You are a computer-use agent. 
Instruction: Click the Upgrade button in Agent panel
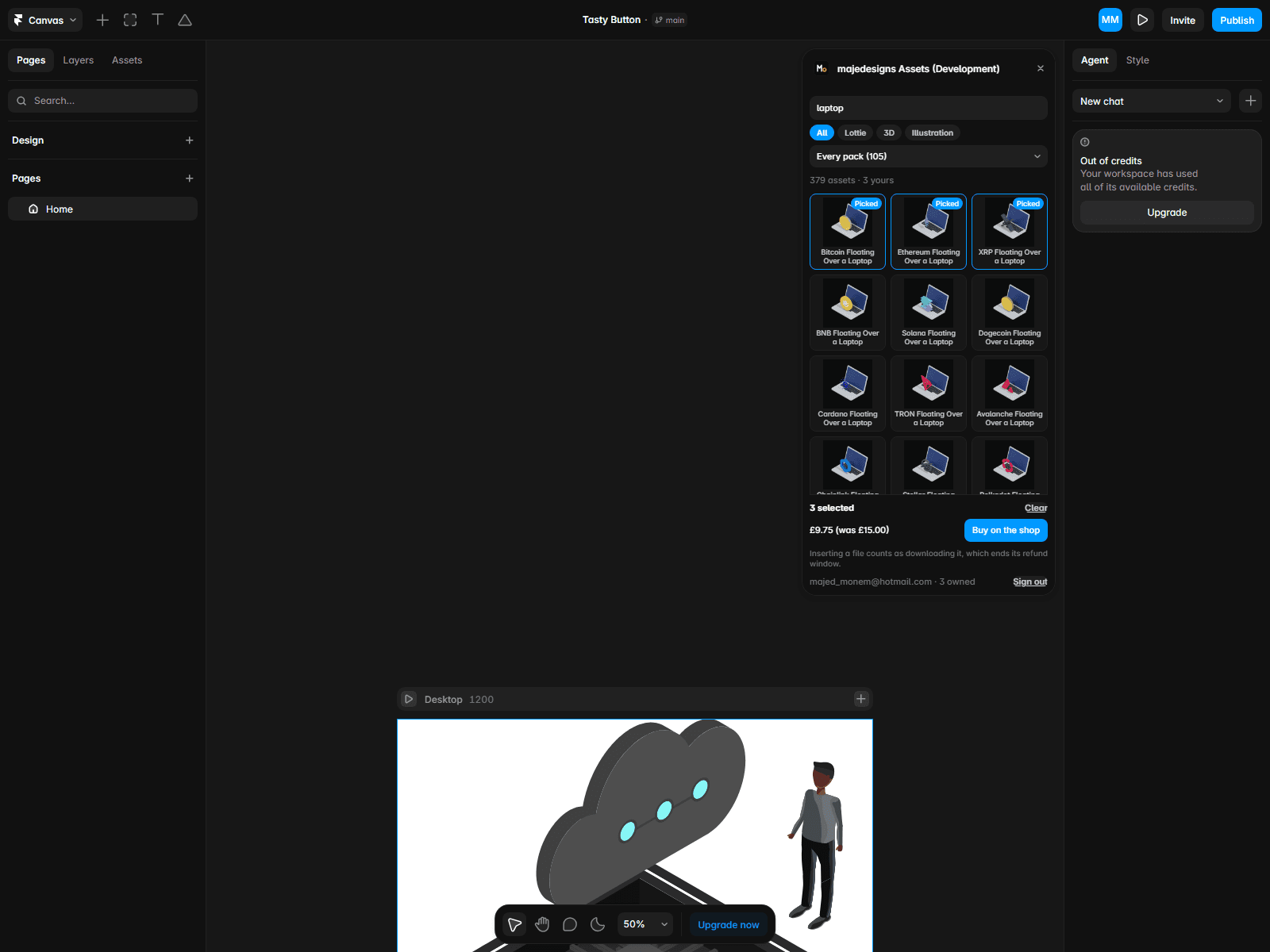[1167, 213]
